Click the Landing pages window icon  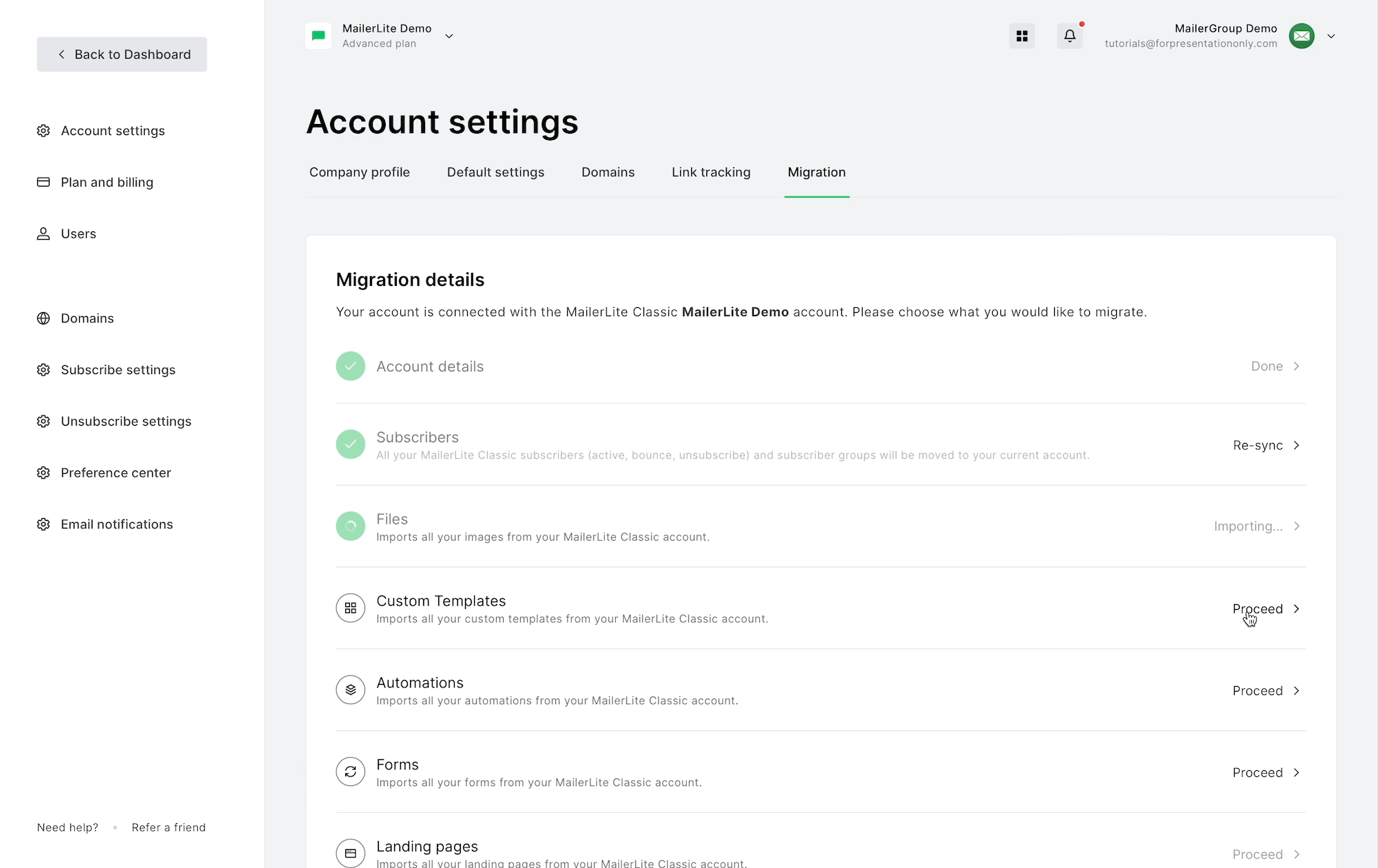click(x=350, y=853)
